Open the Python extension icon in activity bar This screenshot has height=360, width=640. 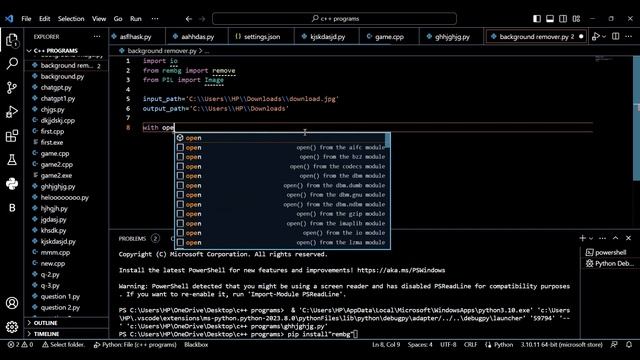tap(12, 184)
